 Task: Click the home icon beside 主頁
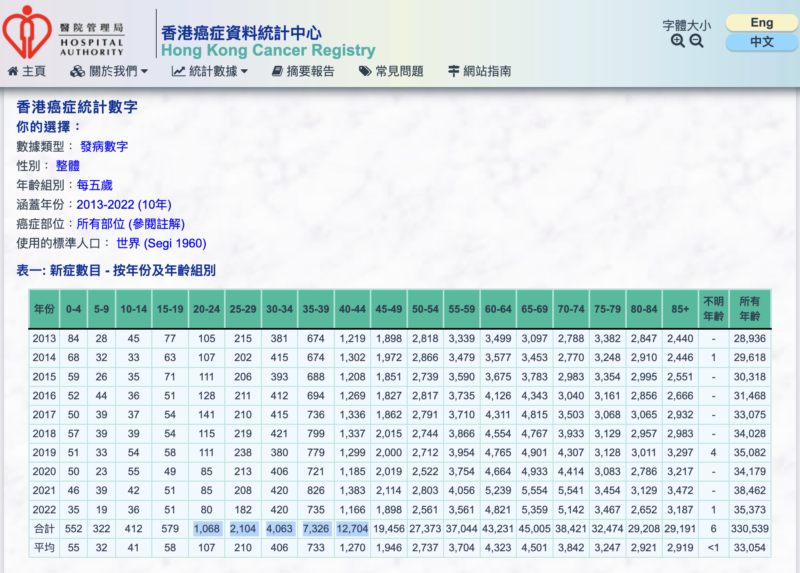click(x=13, y=71)
